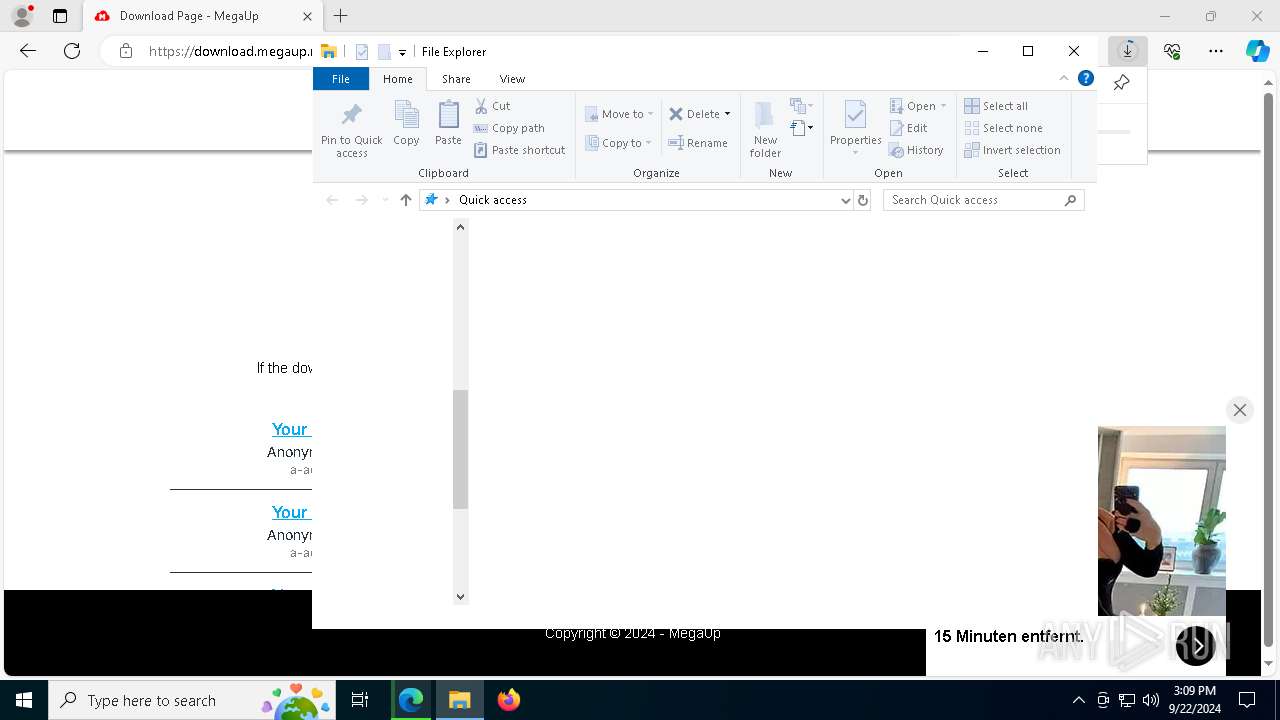Click navigation pane scroll up arrow

460,227
